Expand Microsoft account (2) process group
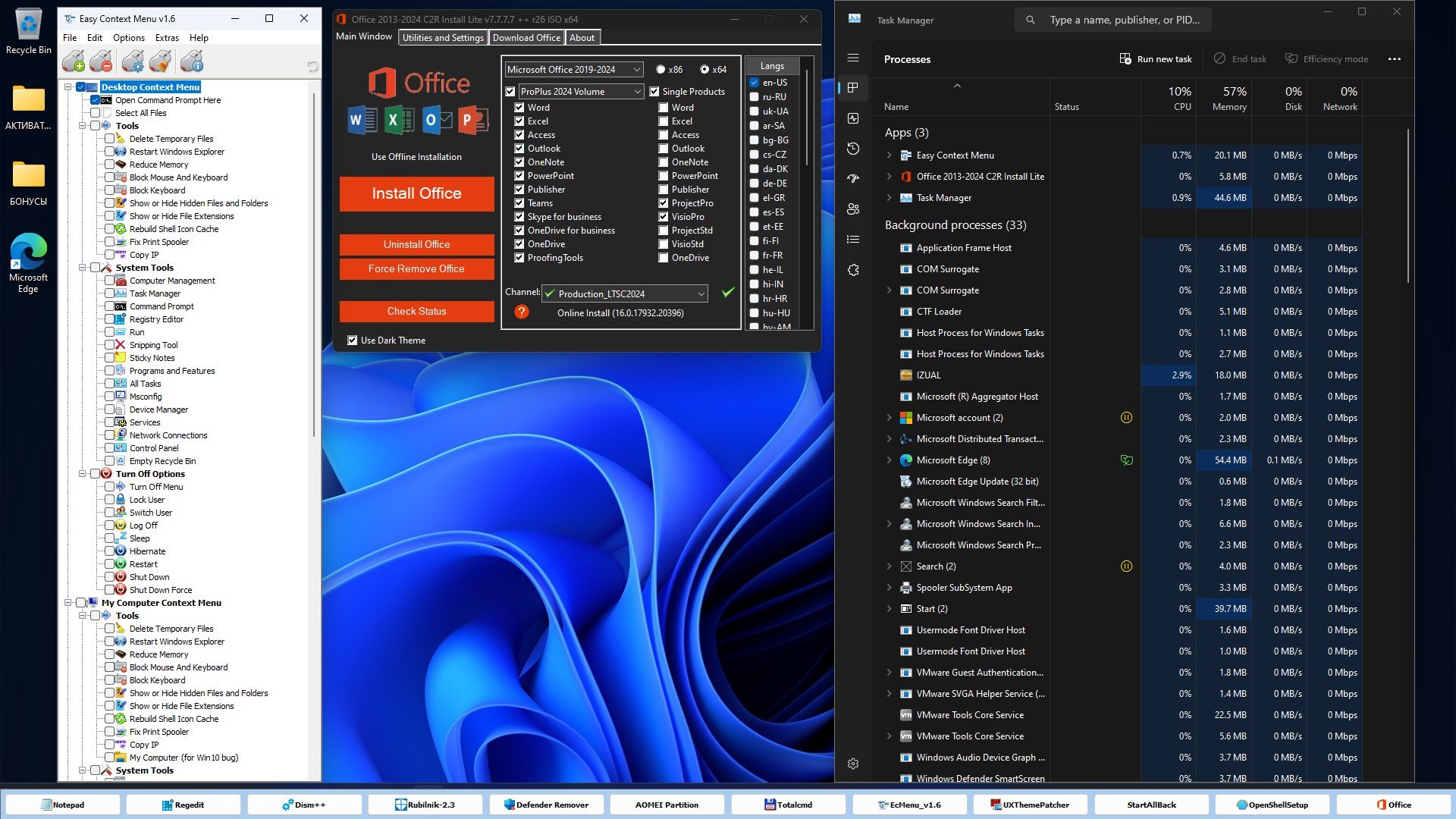The height and width of the screenshot is (819, 1456). (x=890, y=418)
